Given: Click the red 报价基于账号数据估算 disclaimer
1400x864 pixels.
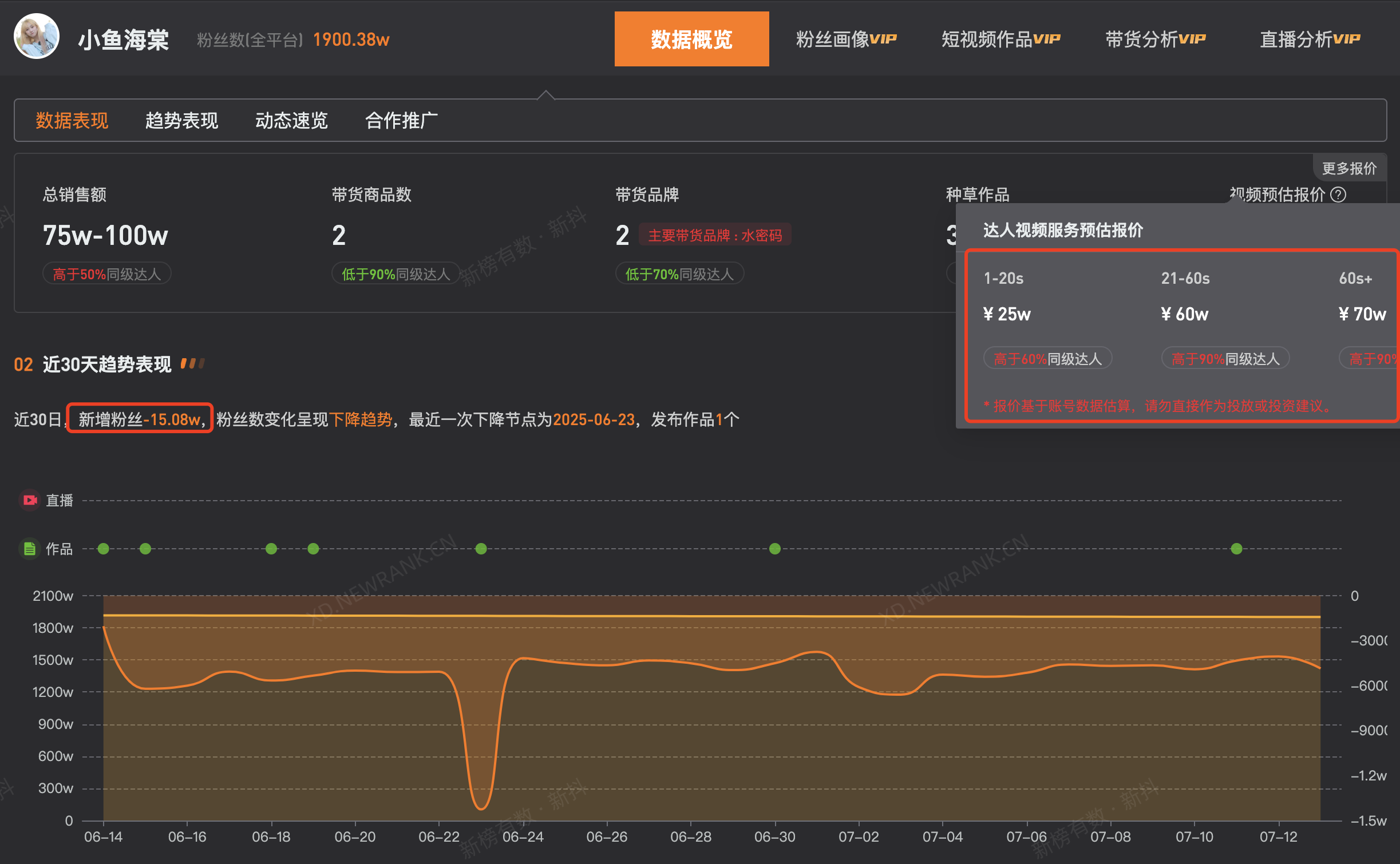Looking at the screenshot, I should pyautogui.click(x=1158, y=406).
